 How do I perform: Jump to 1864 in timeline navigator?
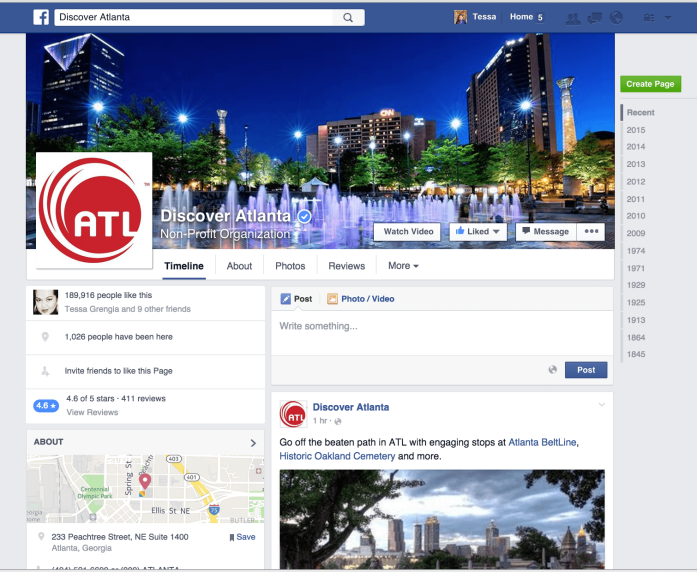coord(636,338)
